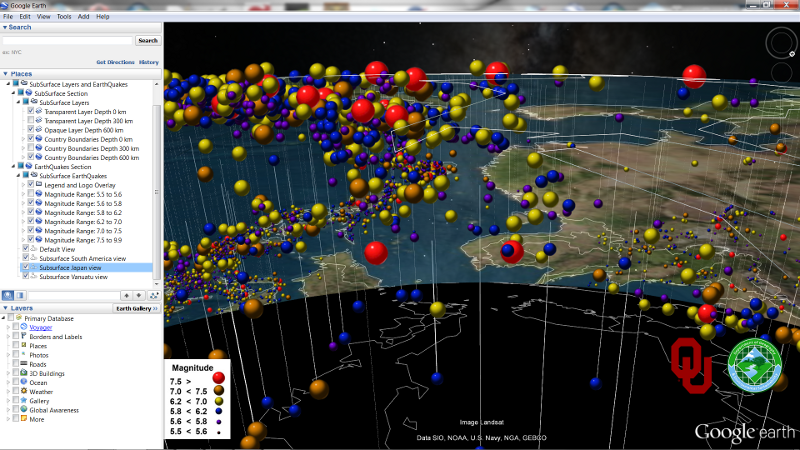Viewport: 800px width, 450px height.
Task: Collapse the EarthQuakes Section node
Action: 13,166
